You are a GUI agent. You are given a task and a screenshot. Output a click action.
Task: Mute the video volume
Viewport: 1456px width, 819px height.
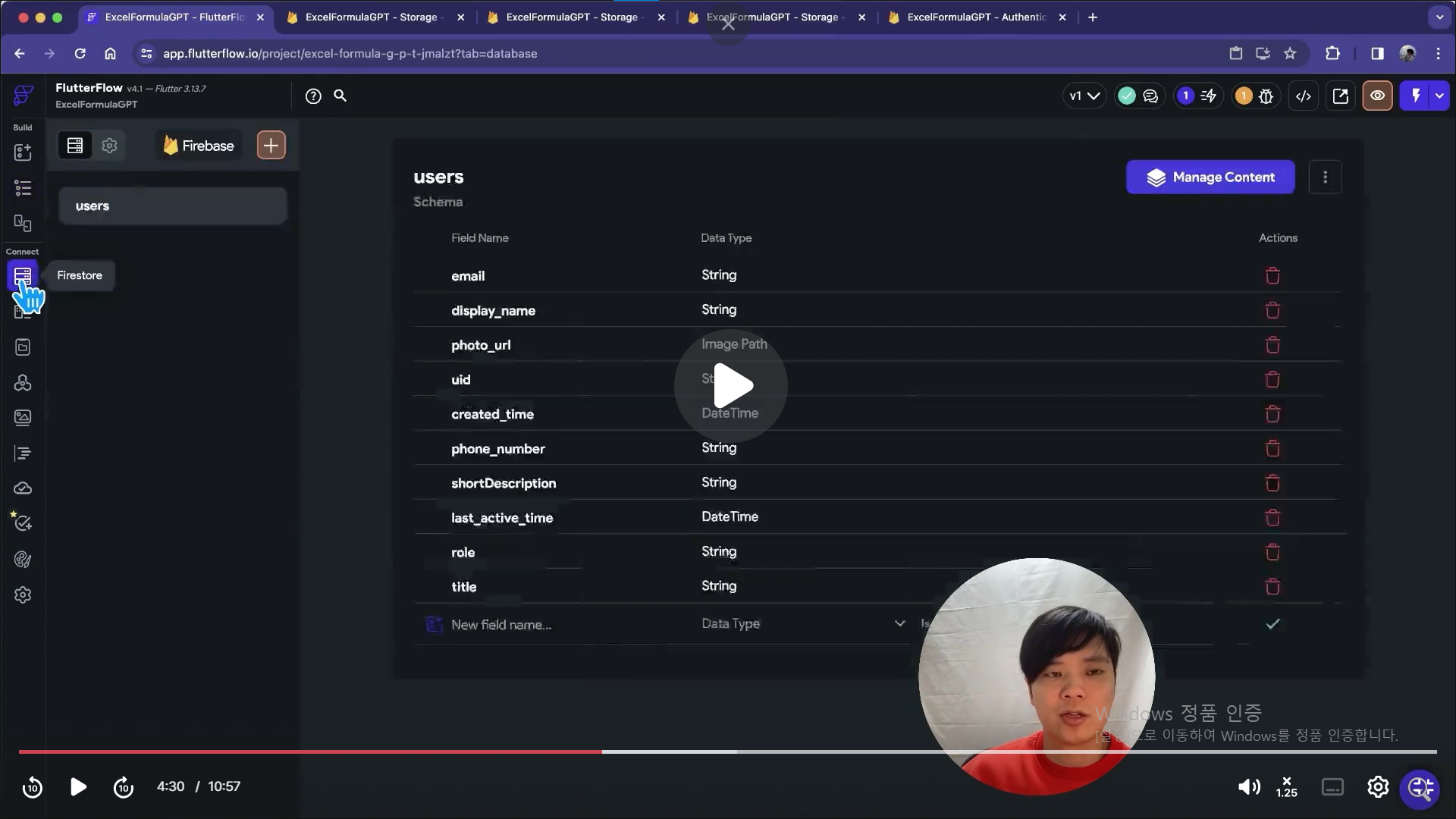click(1249, 787)
